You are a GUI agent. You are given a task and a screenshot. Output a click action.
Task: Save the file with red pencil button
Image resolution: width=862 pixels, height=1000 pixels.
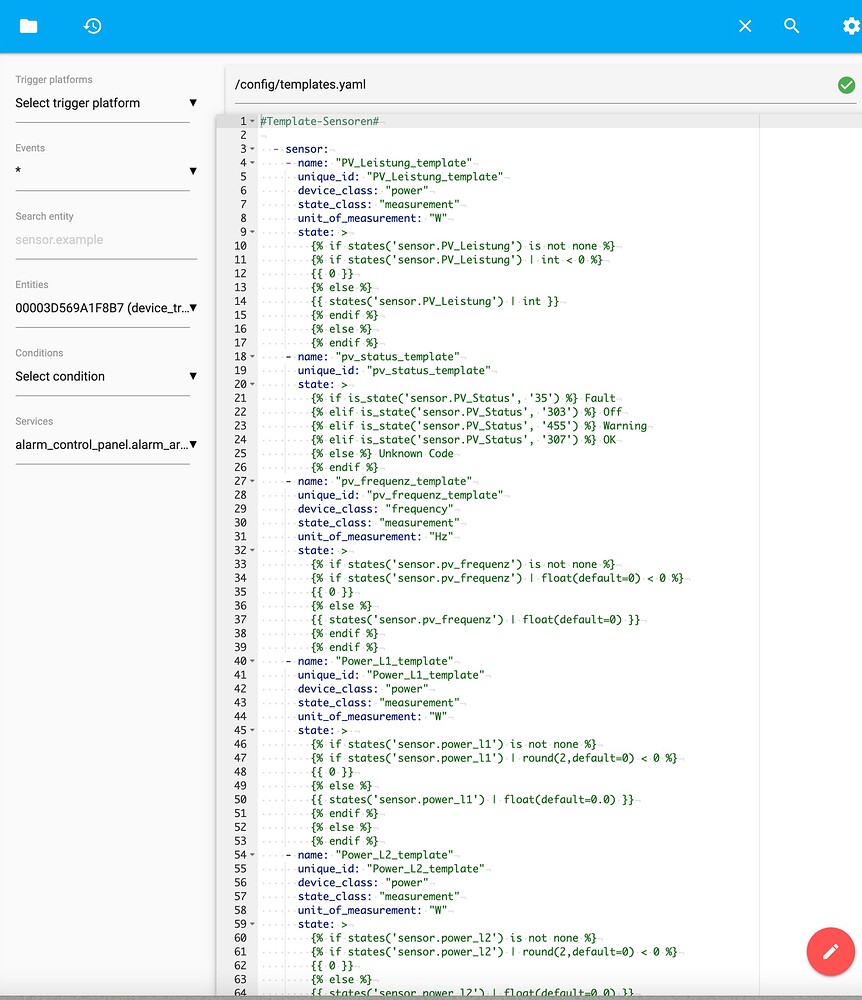(830, 951)
